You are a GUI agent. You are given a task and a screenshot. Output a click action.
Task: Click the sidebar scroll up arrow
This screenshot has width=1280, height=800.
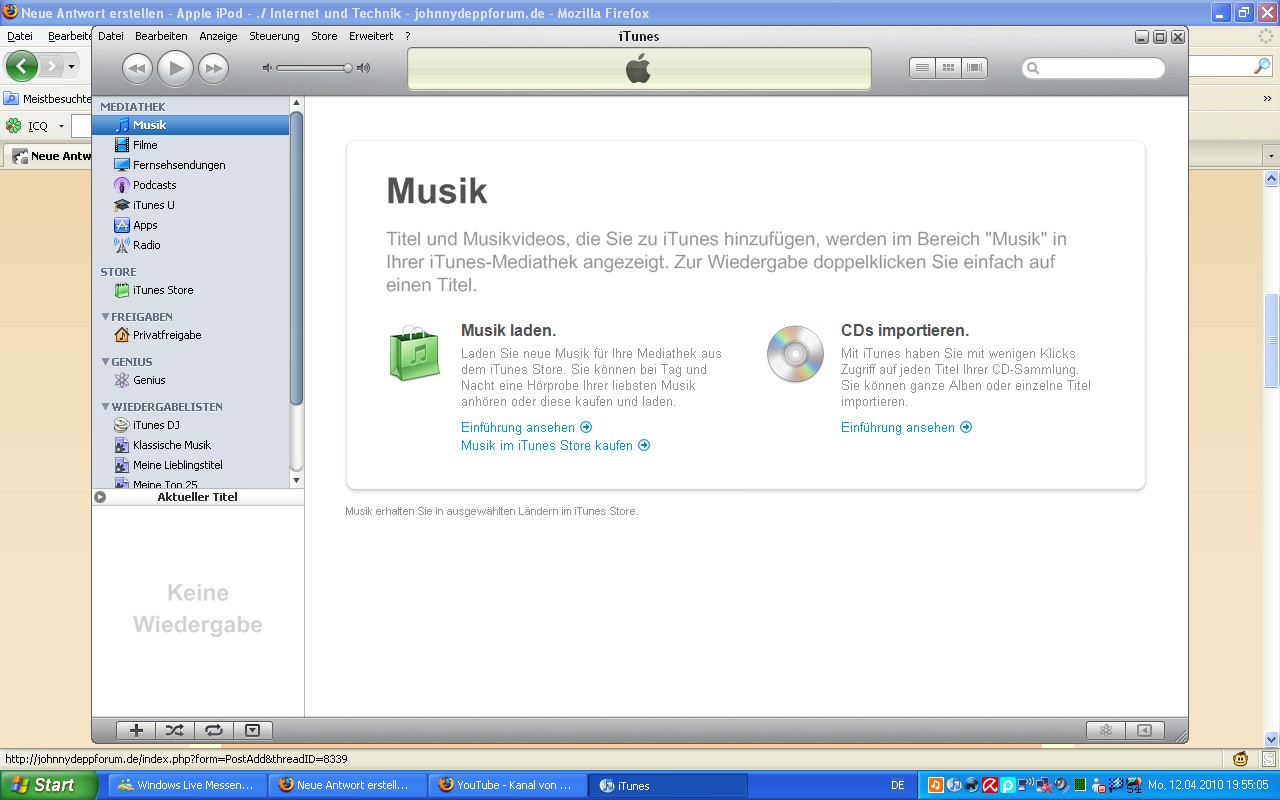tap(296, 103)
